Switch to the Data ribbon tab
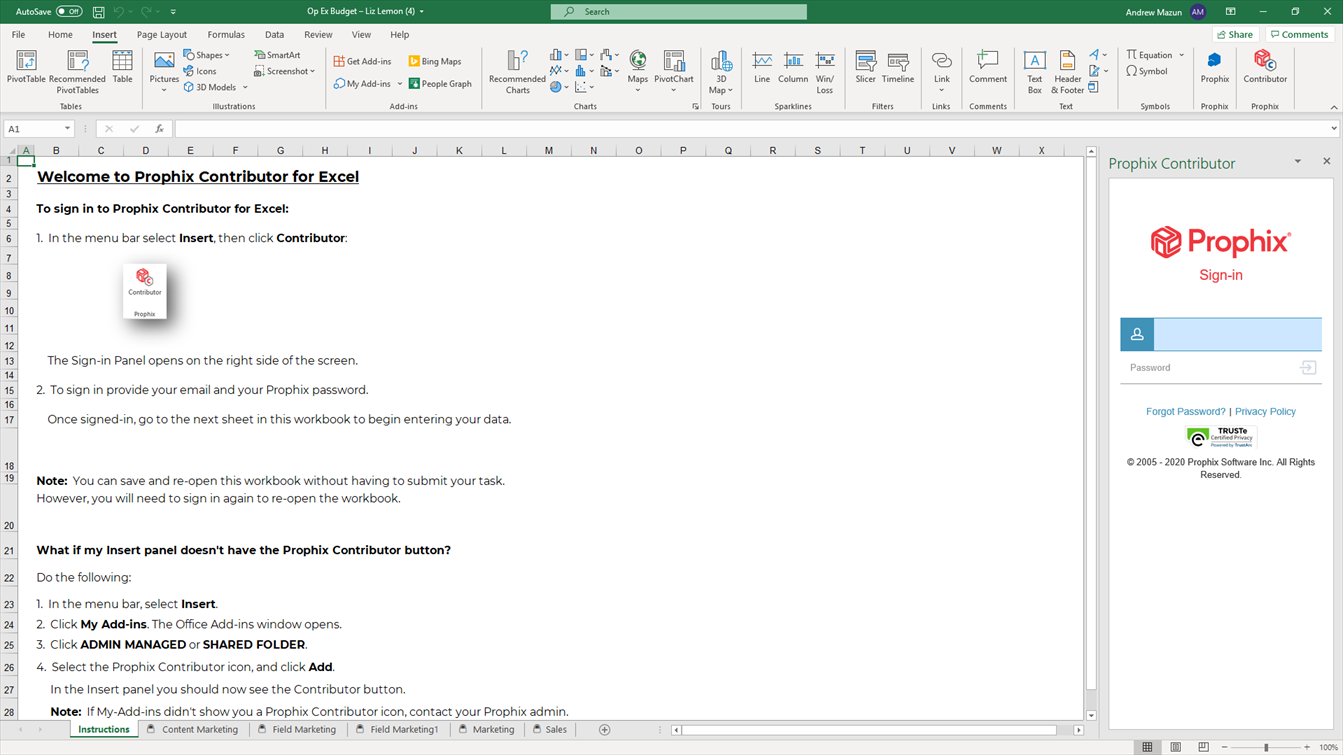Screen dimensions: 1343x755 274,34
